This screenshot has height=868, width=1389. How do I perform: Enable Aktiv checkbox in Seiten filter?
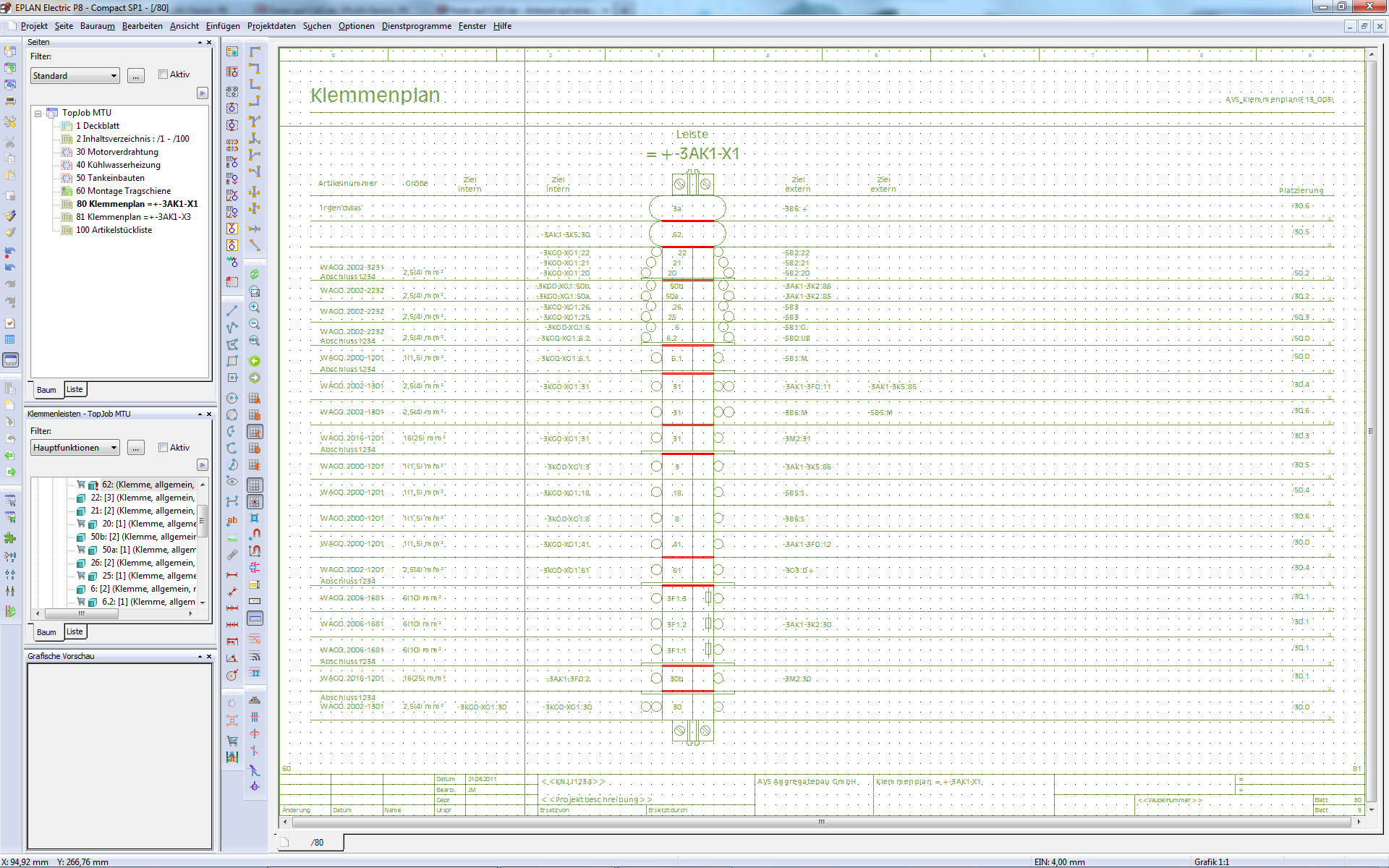point(163,75)
